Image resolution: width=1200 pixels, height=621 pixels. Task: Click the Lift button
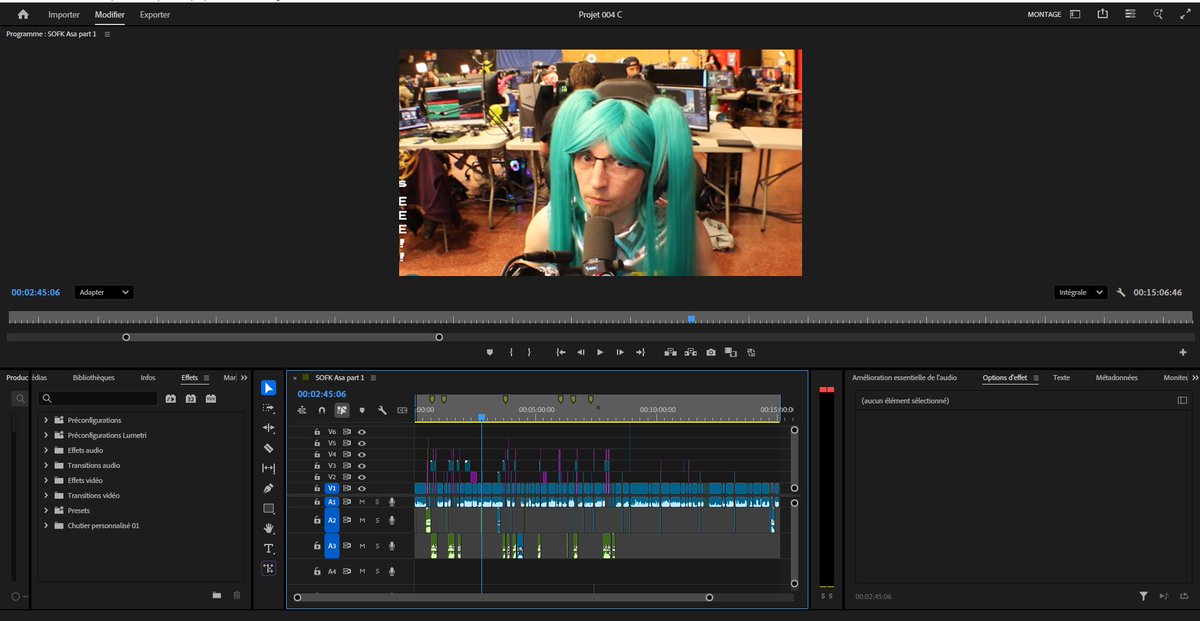tap(670, 352)
